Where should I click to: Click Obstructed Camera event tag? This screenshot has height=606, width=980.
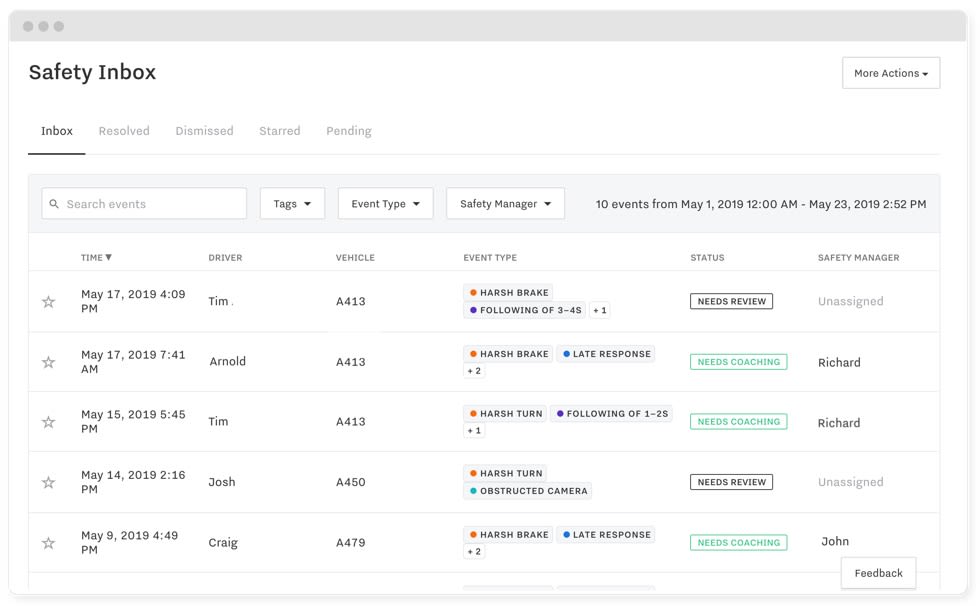[x=528, y=491]
